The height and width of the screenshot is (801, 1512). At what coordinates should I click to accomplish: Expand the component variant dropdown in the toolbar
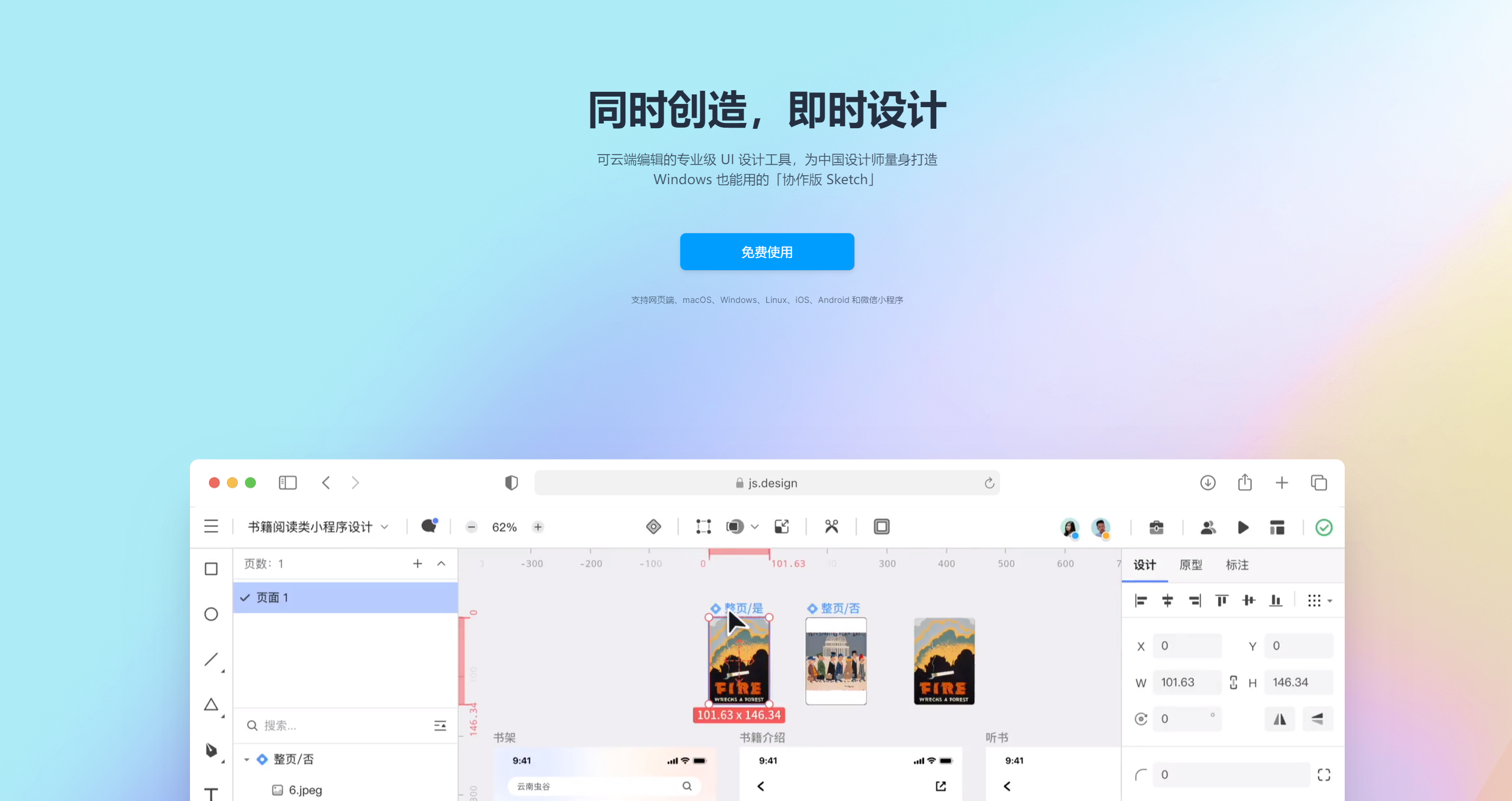tap(754, 527)
